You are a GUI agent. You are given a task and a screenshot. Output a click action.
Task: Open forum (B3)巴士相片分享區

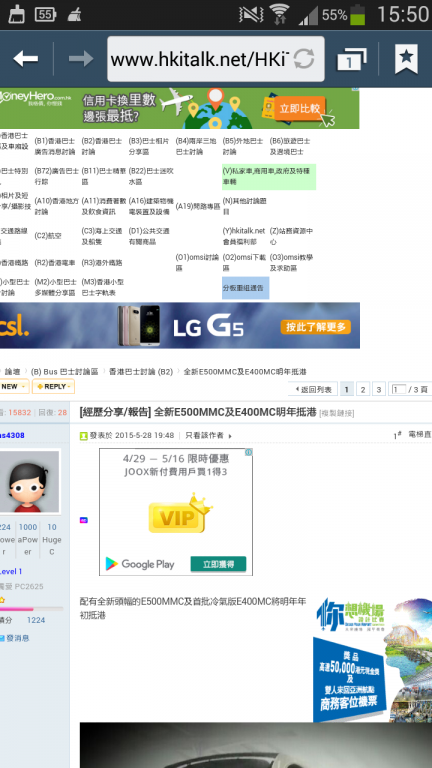[x=149, y=146]
